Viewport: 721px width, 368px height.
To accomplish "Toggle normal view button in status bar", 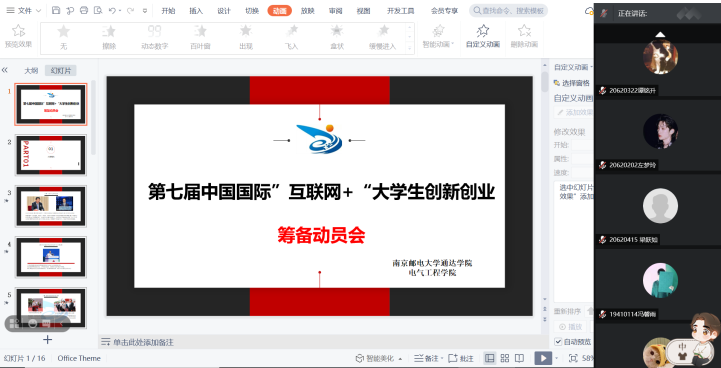I will pyautogui.click(x=490, y=358).
